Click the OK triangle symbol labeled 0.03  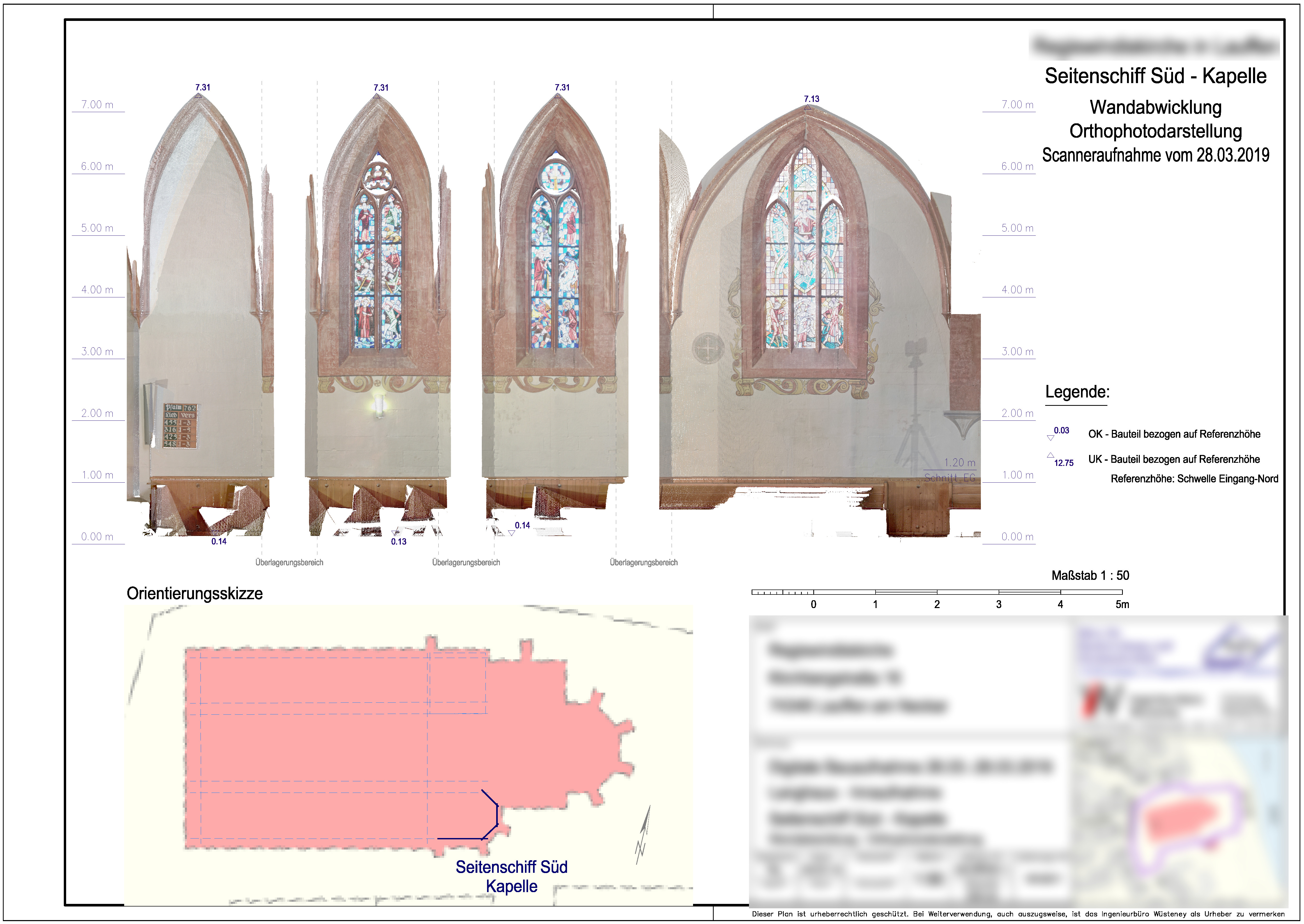coord(1050,437)
